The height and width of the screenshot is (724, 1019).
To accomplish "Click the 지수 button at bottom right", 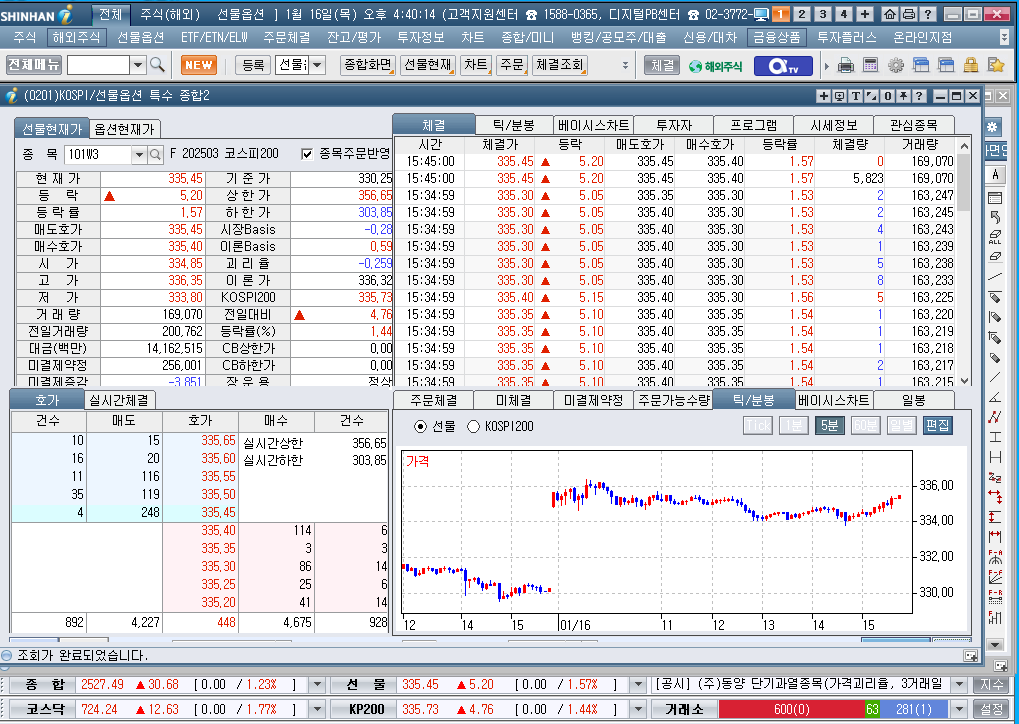I will 992,684.
